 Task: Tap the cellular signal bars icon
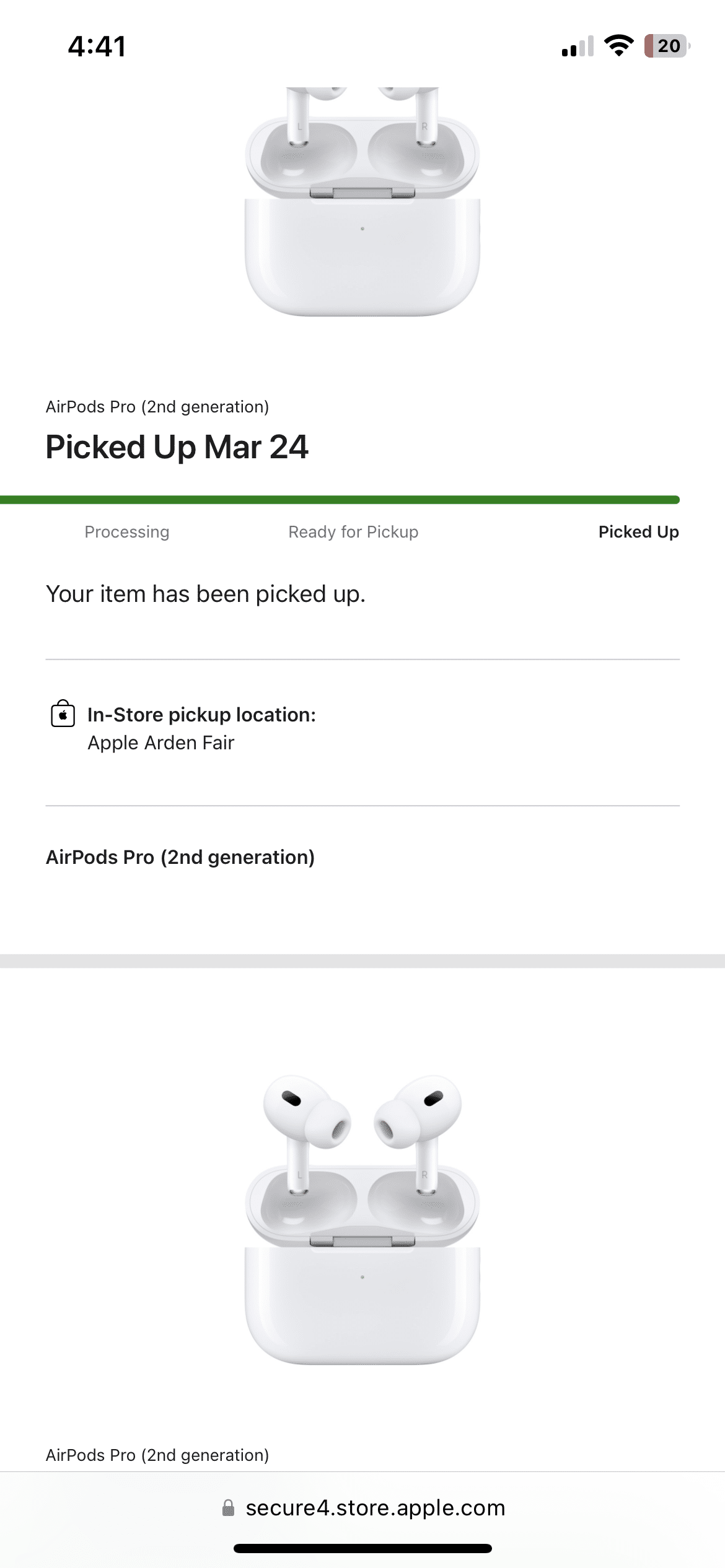point(577,46)
